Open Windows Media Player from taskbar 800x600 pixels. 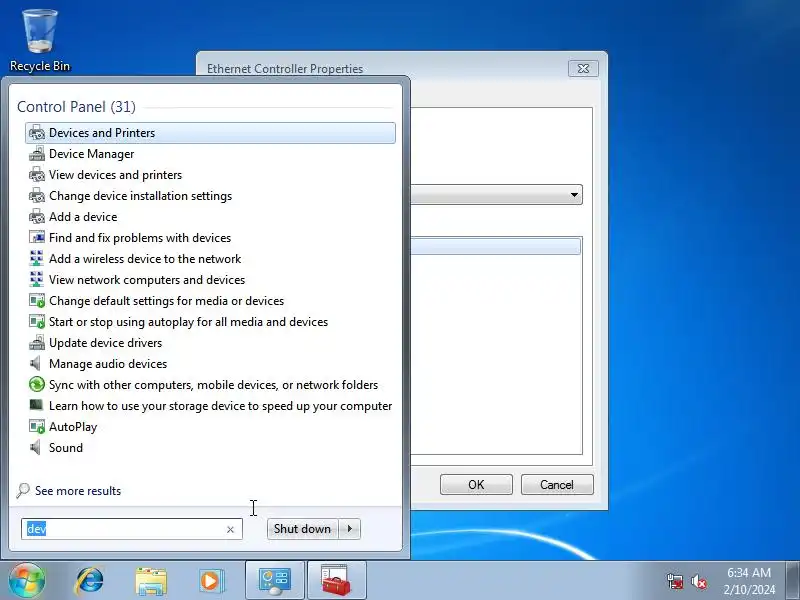coord(210,581)
